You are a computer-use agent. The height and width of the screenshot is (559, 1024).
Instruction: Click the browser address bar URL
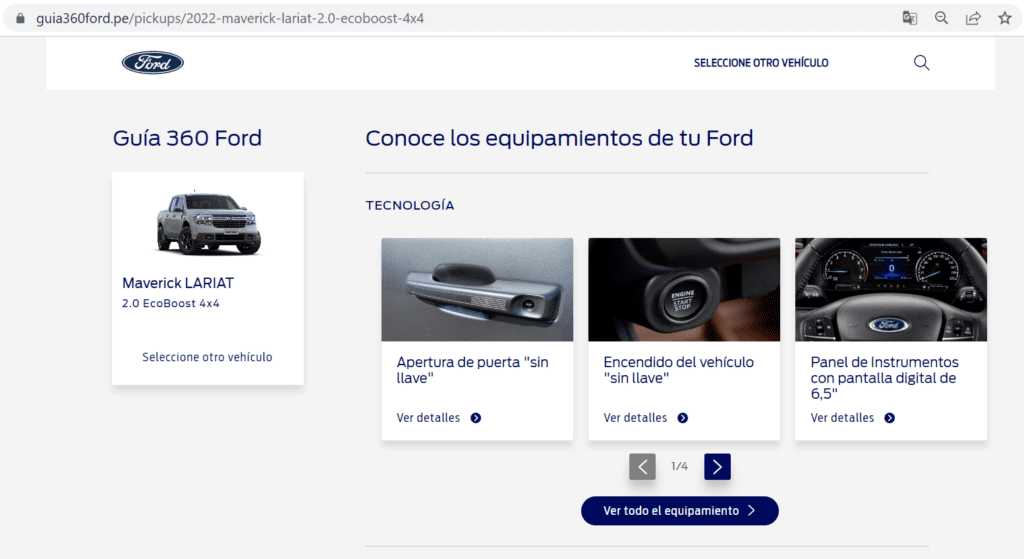tap(230, 18)
